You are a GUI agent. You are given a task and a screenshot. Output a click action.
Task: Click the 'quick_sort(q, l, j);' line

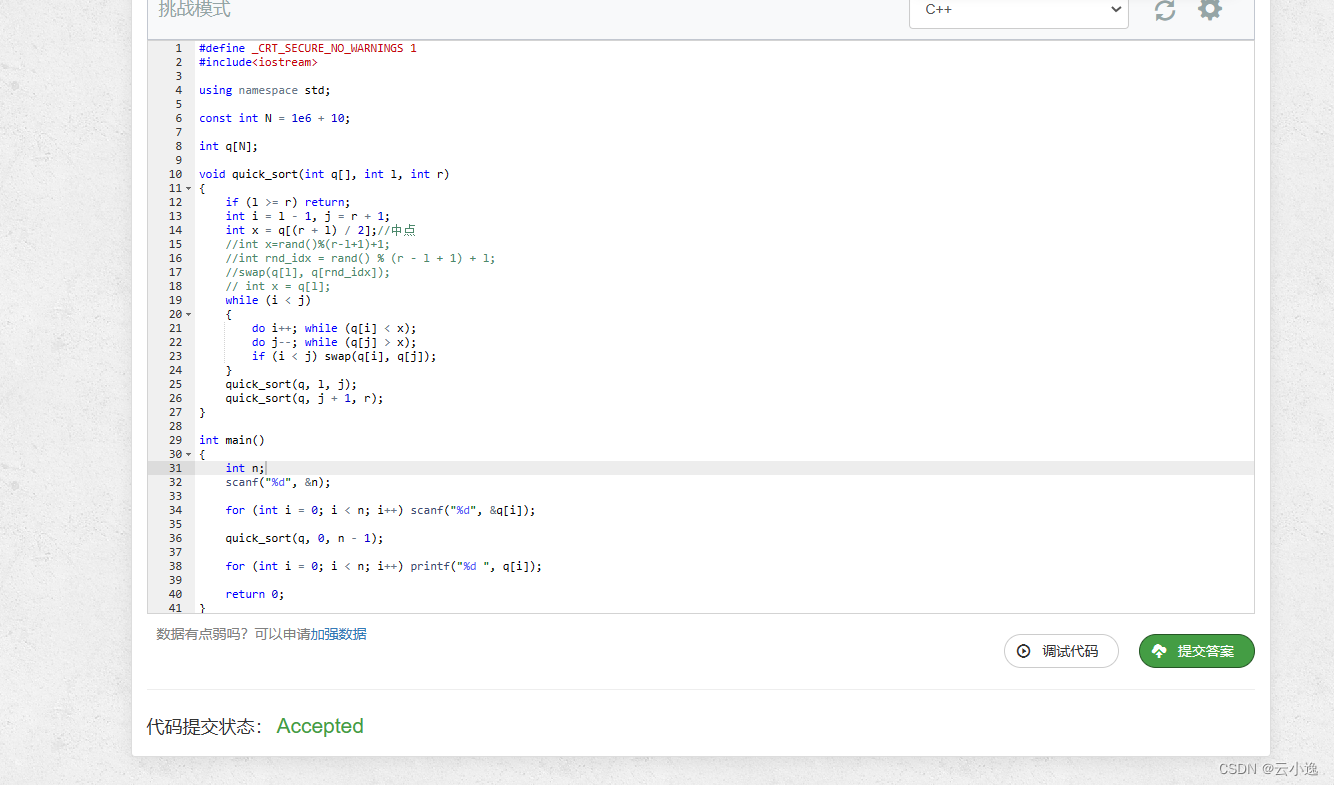pyautogui.click(x=291, y=384)
